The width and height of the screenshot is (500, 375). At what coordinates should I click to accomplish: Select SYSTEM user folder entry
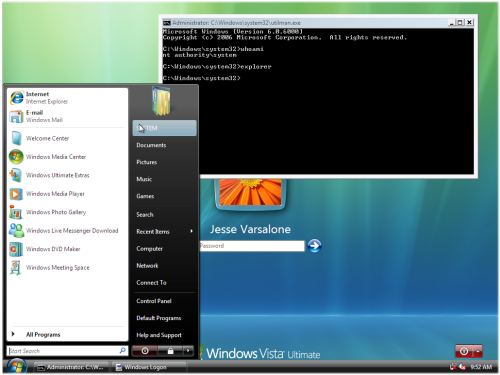164,128
